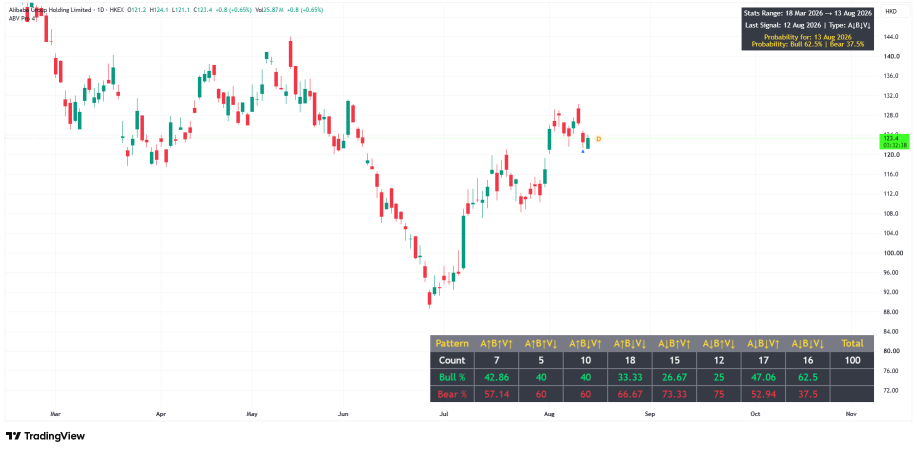Click the A↑B↓V↓ column header
Screen dimensions: 917x451
pos(629,343)
